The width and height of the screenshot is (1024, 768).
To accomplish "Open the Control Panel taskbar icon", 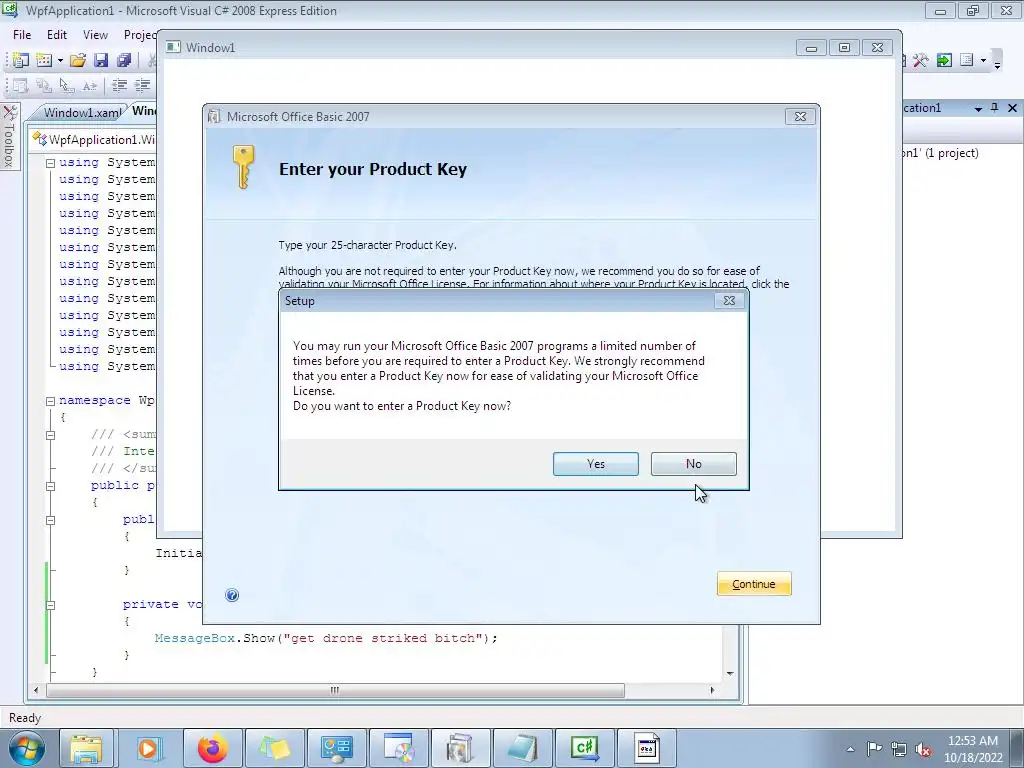I will [x=336, y=748].
